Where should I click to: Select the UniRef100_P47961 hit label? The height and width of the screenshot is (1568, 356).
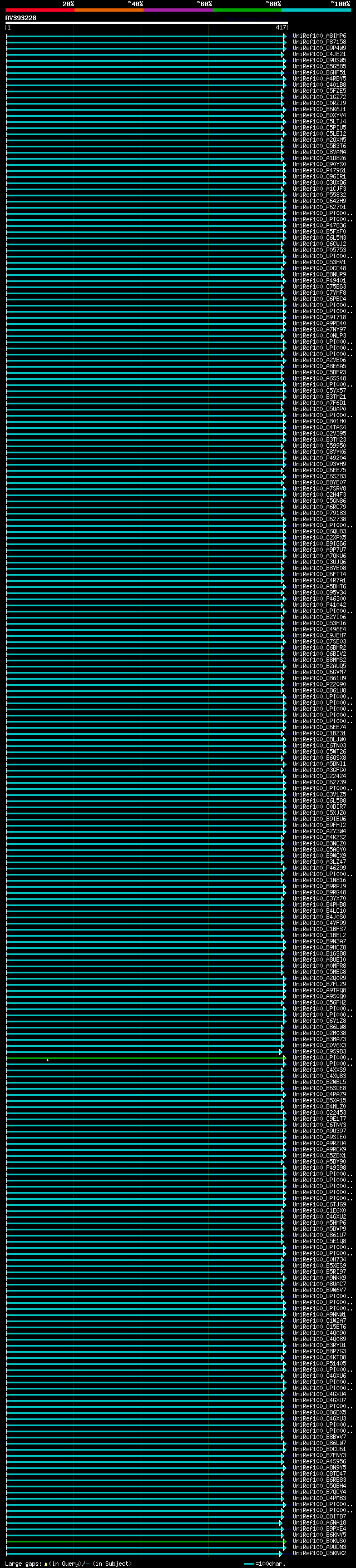click(319, 170)
